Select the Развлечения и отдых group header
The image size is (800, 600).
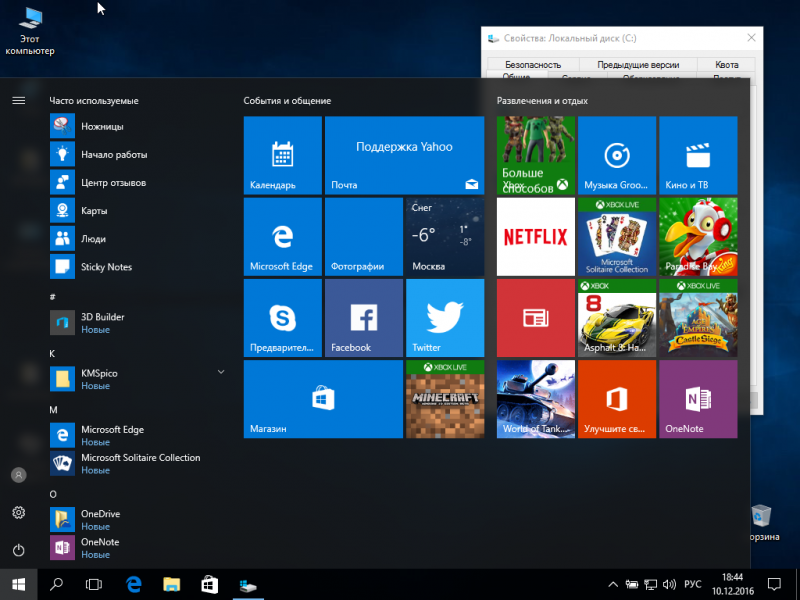(542, 101)
